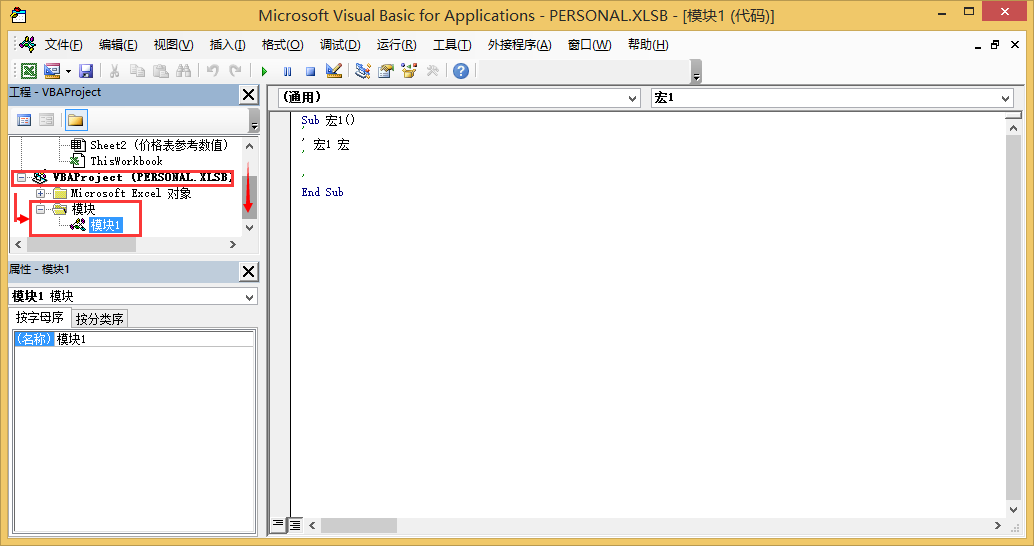Switch to the 按字母序 tab
The image size is (1034, 546).
pyautogui.click(x=40, y=318)
